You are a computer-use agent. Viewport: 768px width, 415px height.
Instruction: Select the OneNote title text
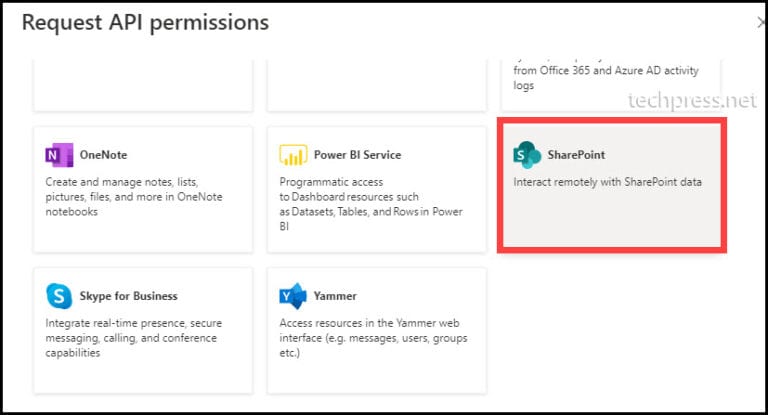[x=103, y=155]
